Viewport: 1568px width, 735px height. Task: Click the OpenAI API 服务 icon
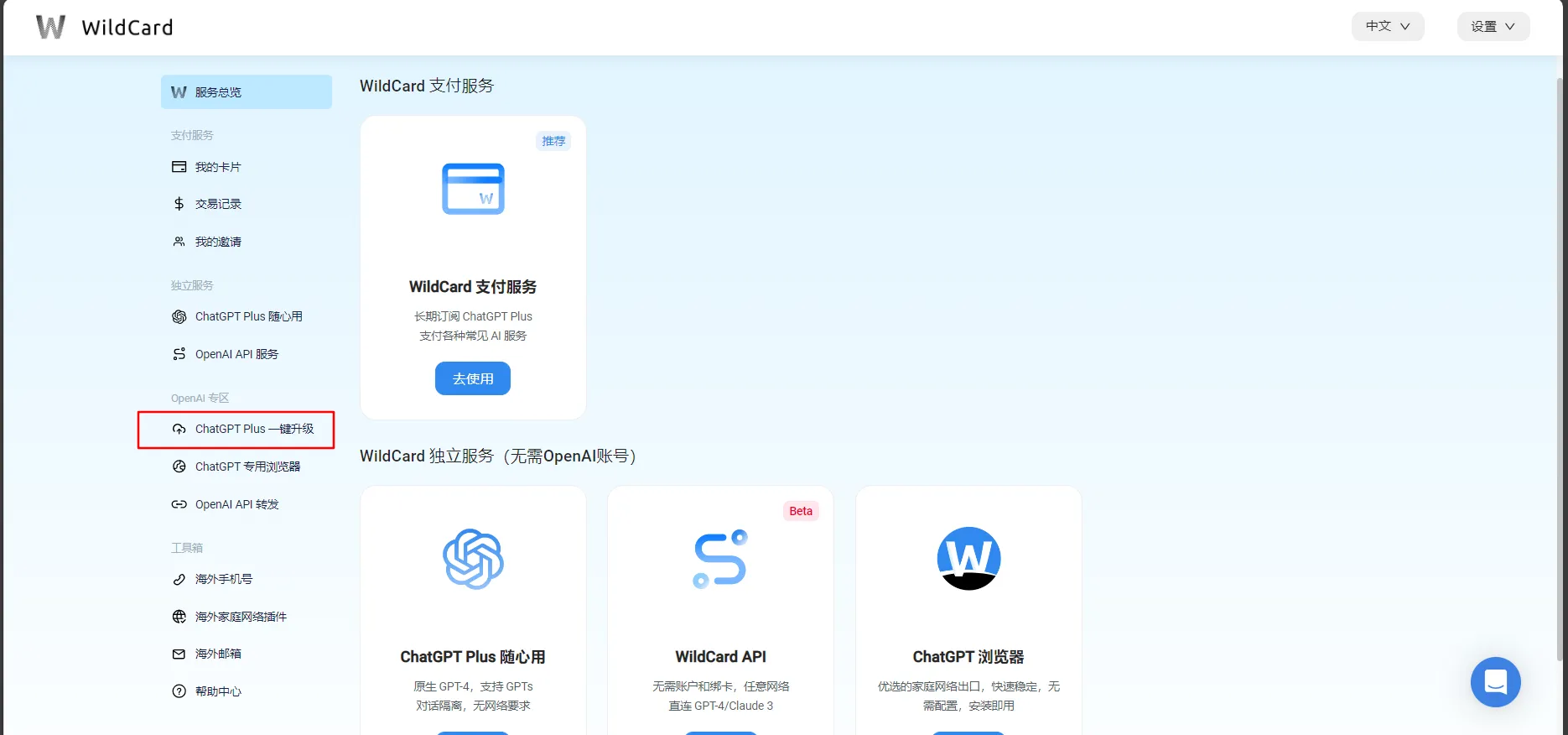(179, 354)
